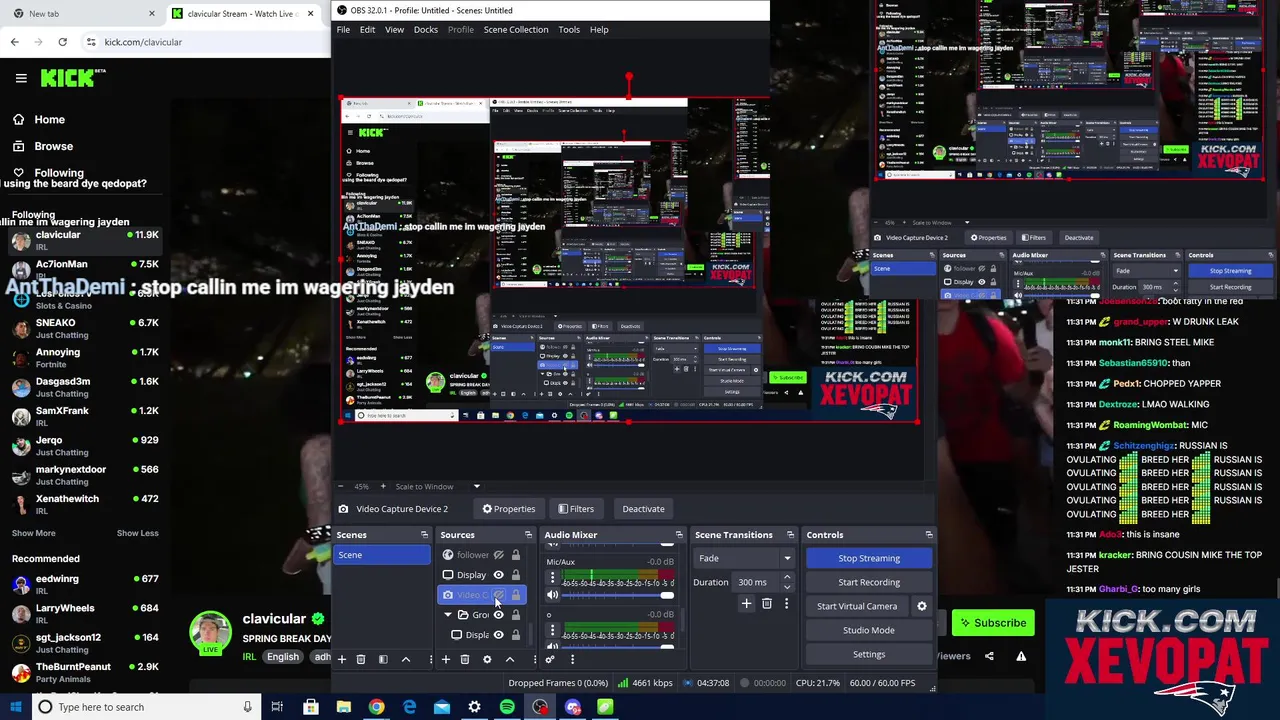Unlock the first Display source lock
1280x720 pixels.
pos(516,575)
